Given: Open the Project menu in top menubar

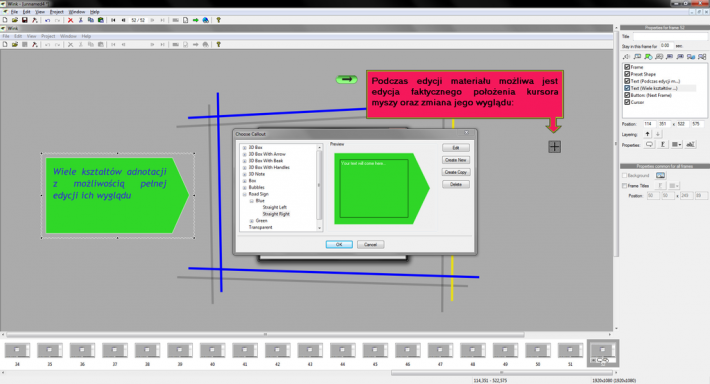Looking at the screenshot, I should click(x=57, y=12).
